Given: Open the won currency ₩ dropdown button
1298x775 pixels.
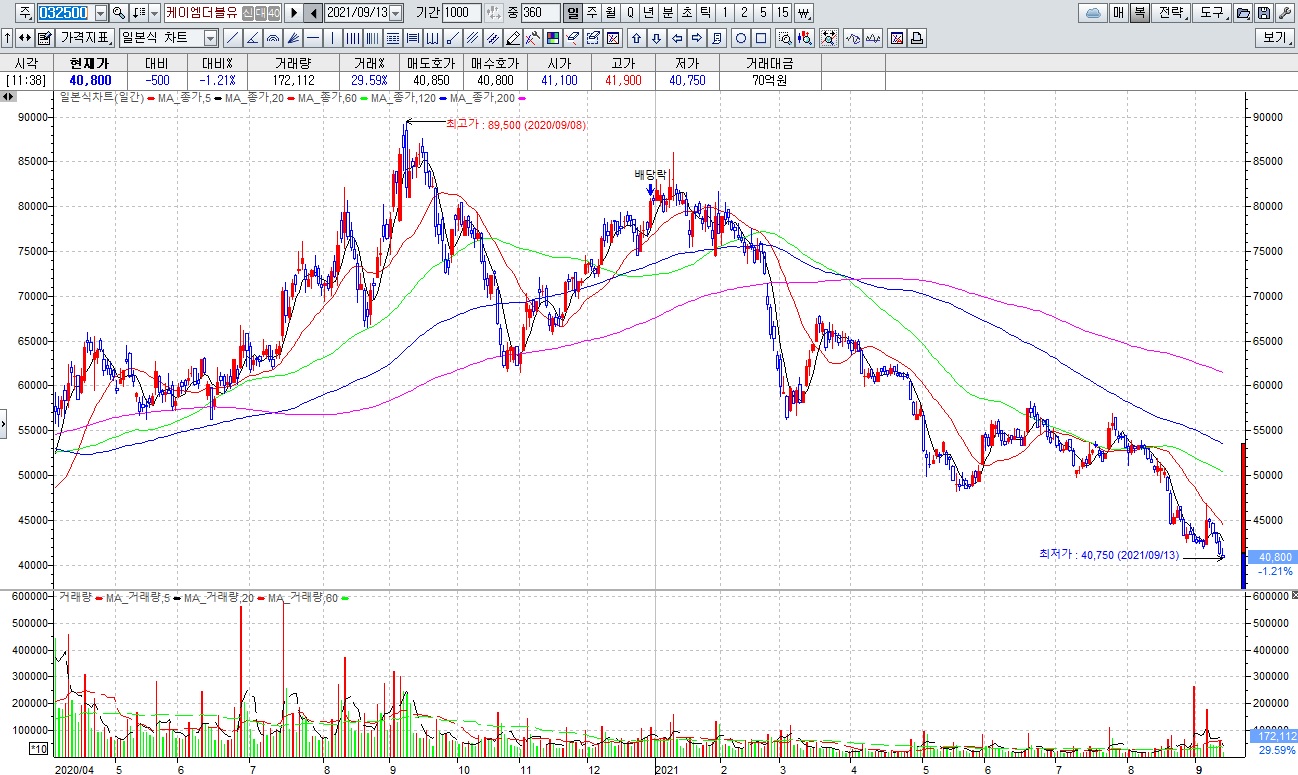Looking at the screenshot, I should click(x=804, y=13).
